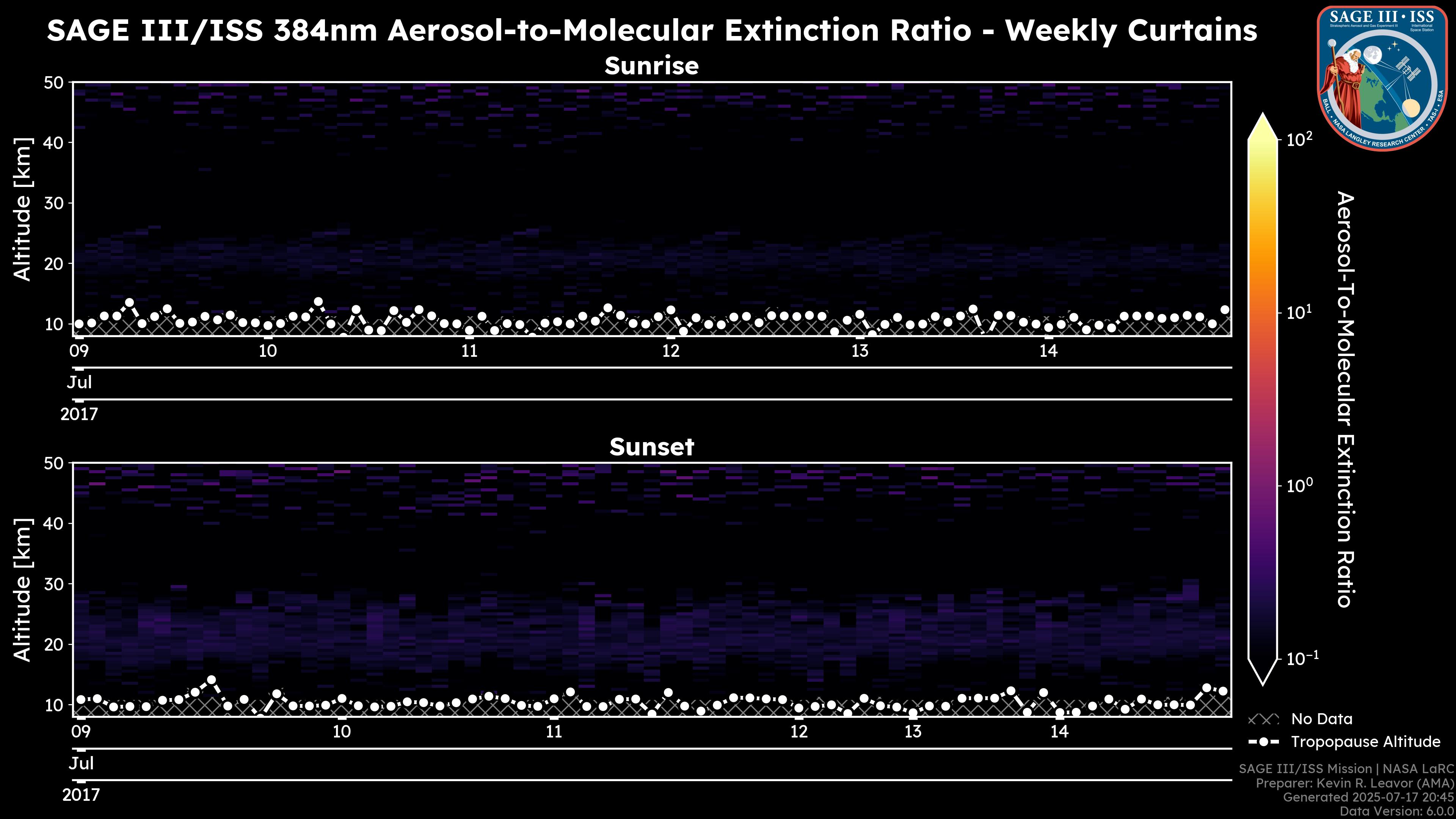Click the colorbar bottom arrow tip
The width and height of the screenshot is (1456, 819).
(1263, 681)
